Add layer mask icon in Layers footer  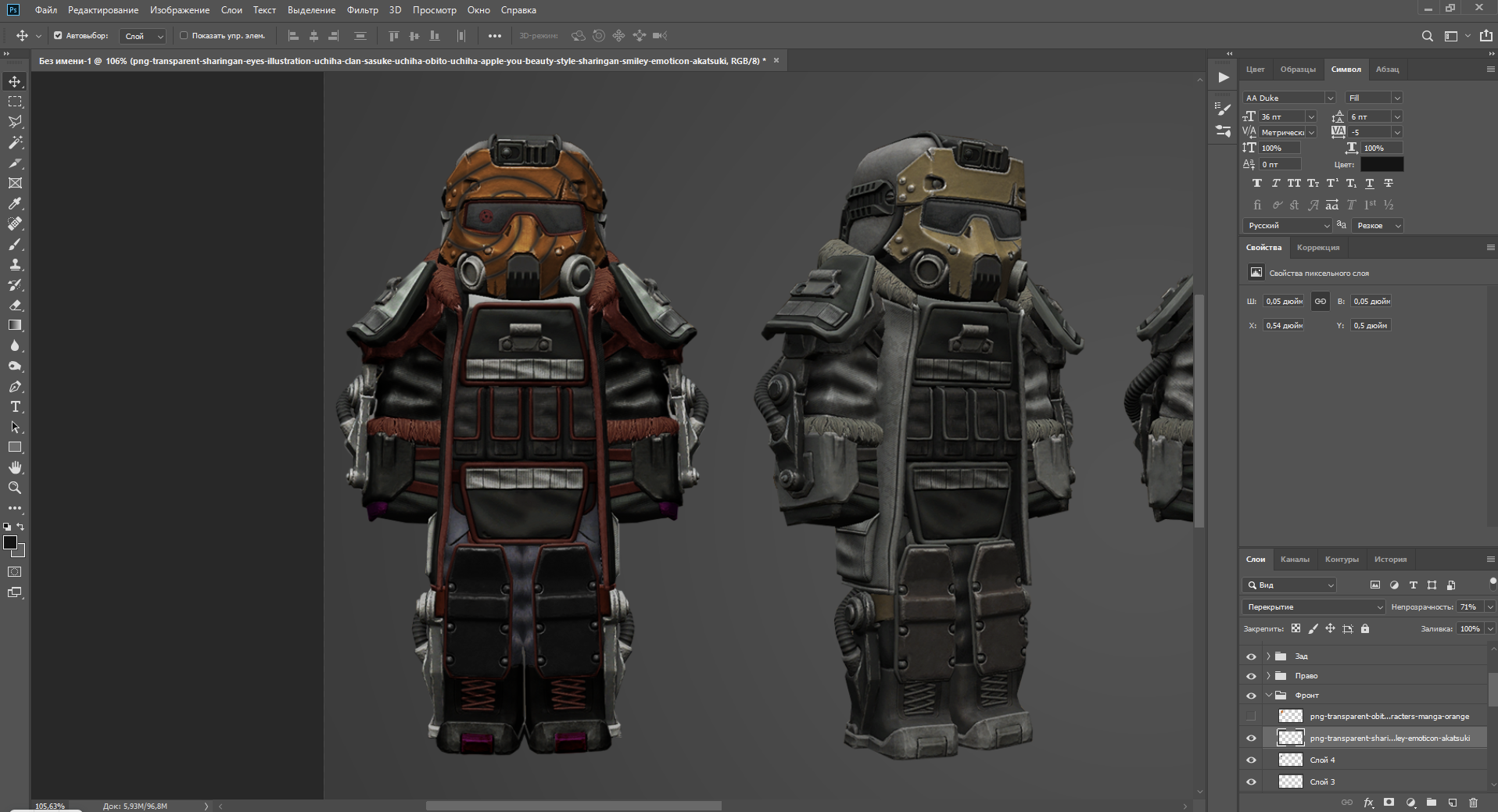pyautogui.click(x=1389, y=803)
